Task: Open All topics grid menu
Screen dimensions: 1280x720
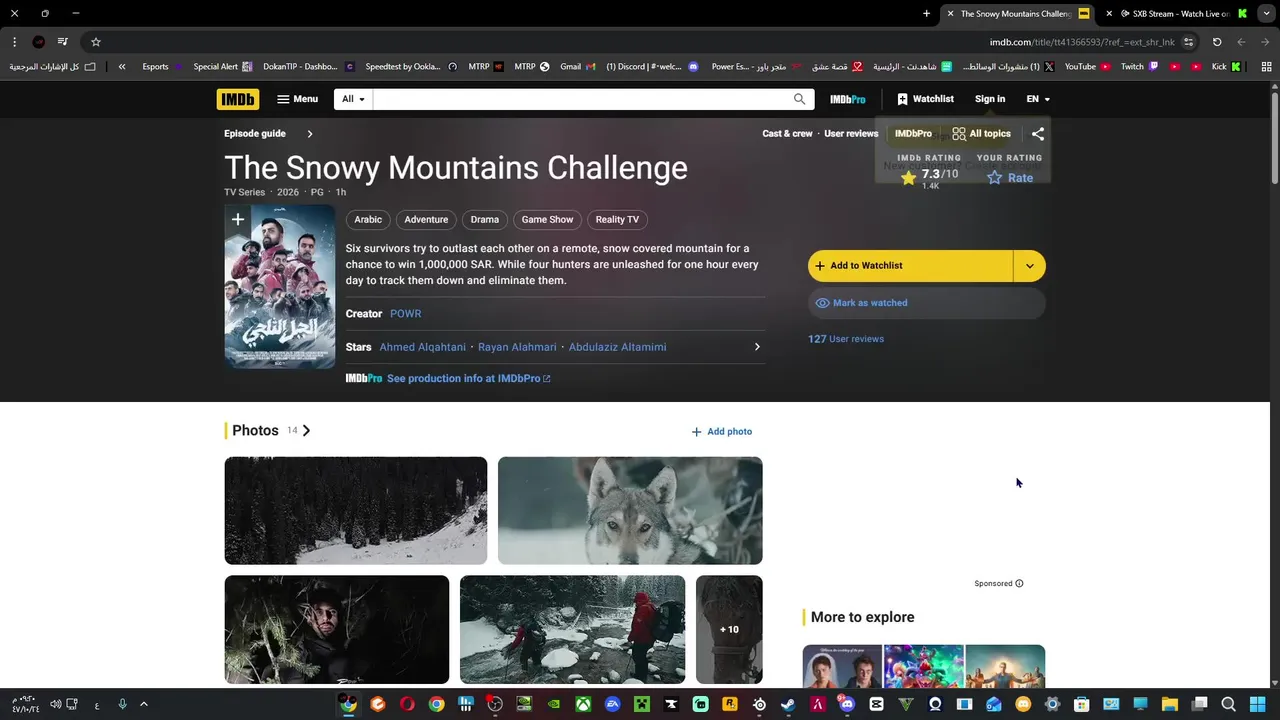Action: point(981,133)
